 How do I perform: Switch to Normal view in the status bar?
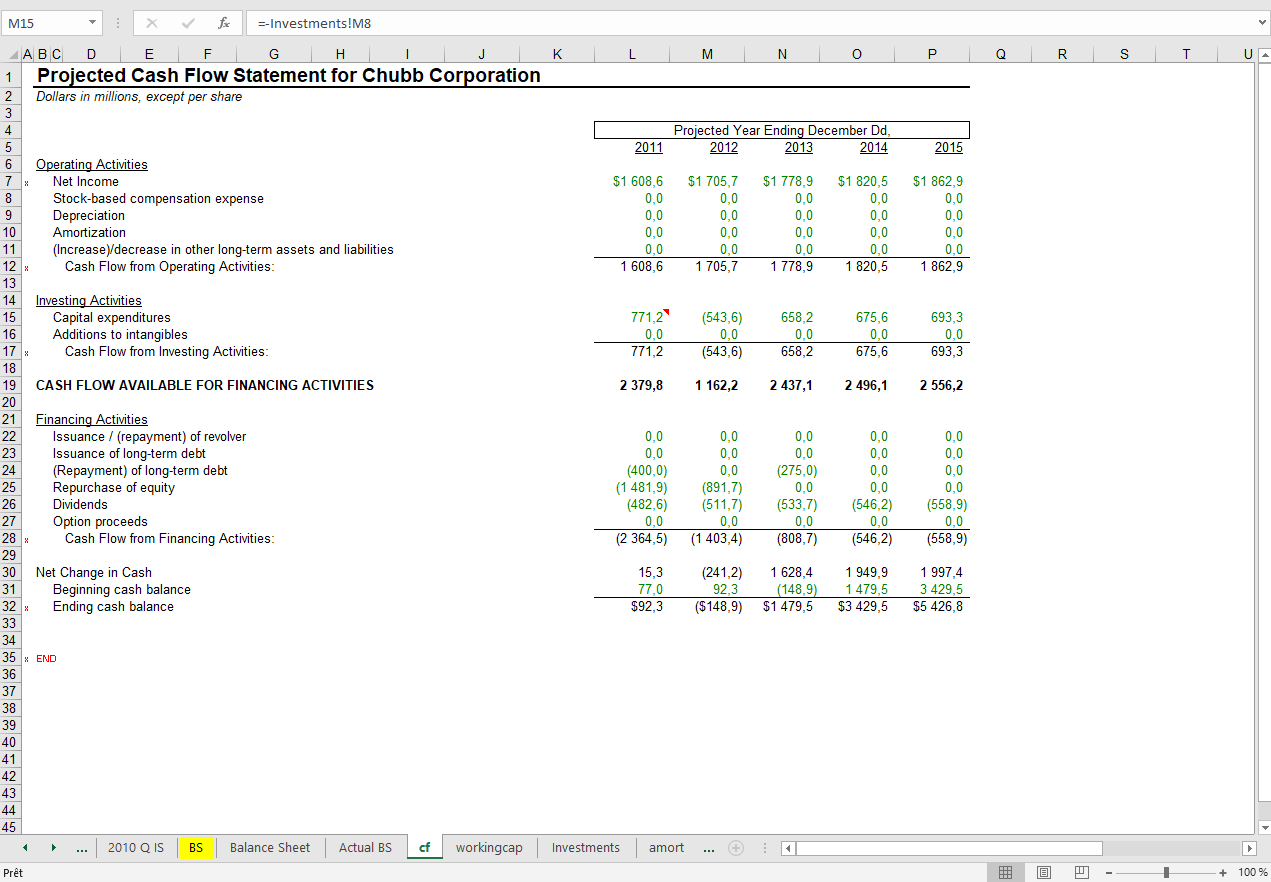pos(1006,872)
